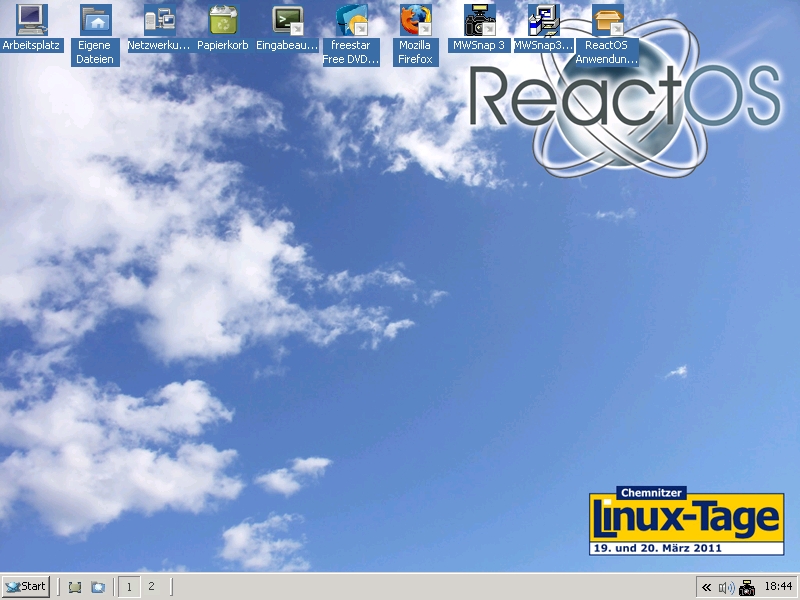This screenshot has width=800, height=600.
Task: Click the first quick launch taskbar icon
Action: tap(74, 587)
